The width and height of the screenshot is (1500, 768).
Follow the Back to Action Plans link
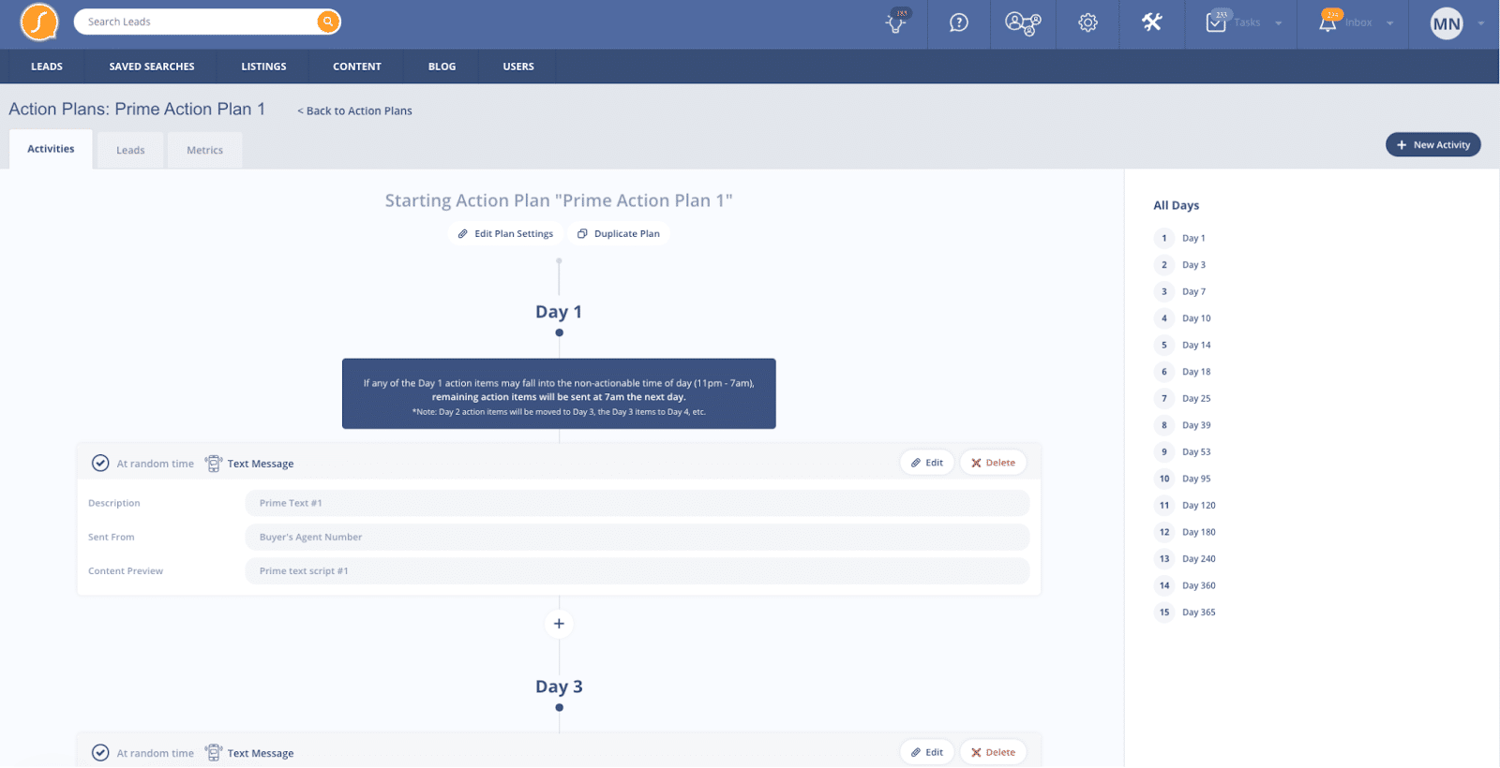point(354,110)
